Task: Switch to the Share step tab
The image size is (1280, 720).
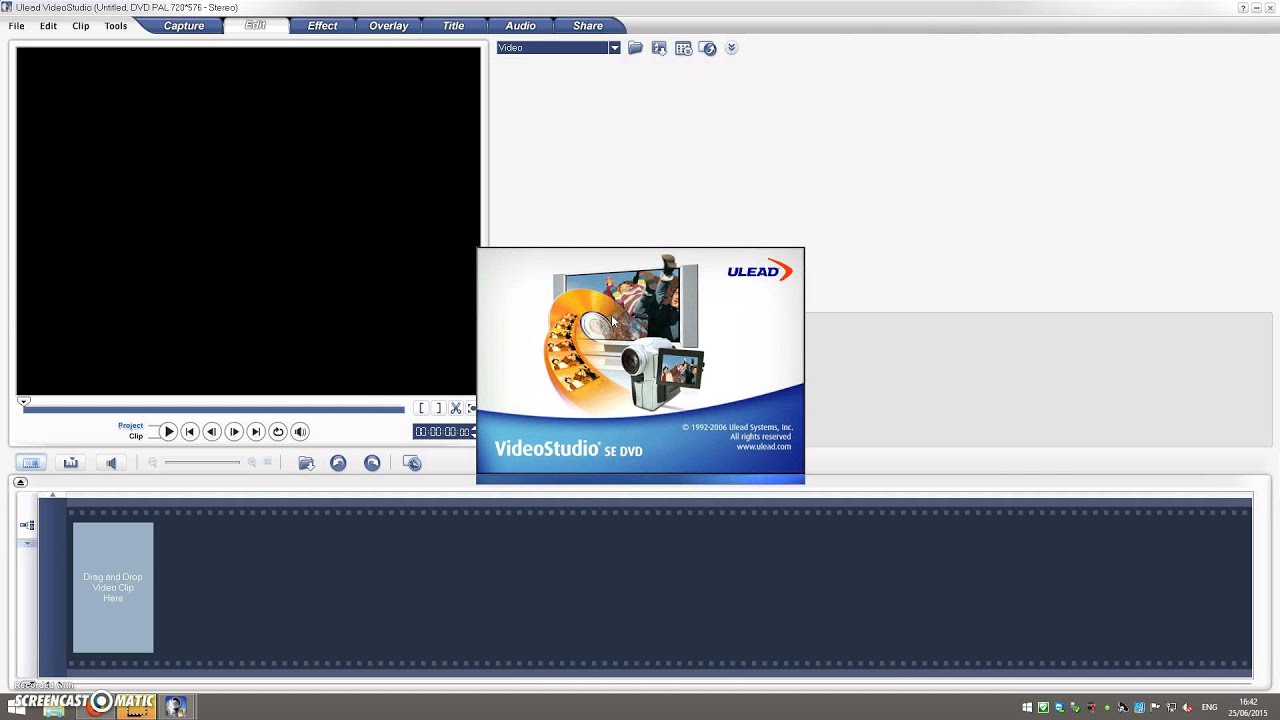Action: click(588, 26)
